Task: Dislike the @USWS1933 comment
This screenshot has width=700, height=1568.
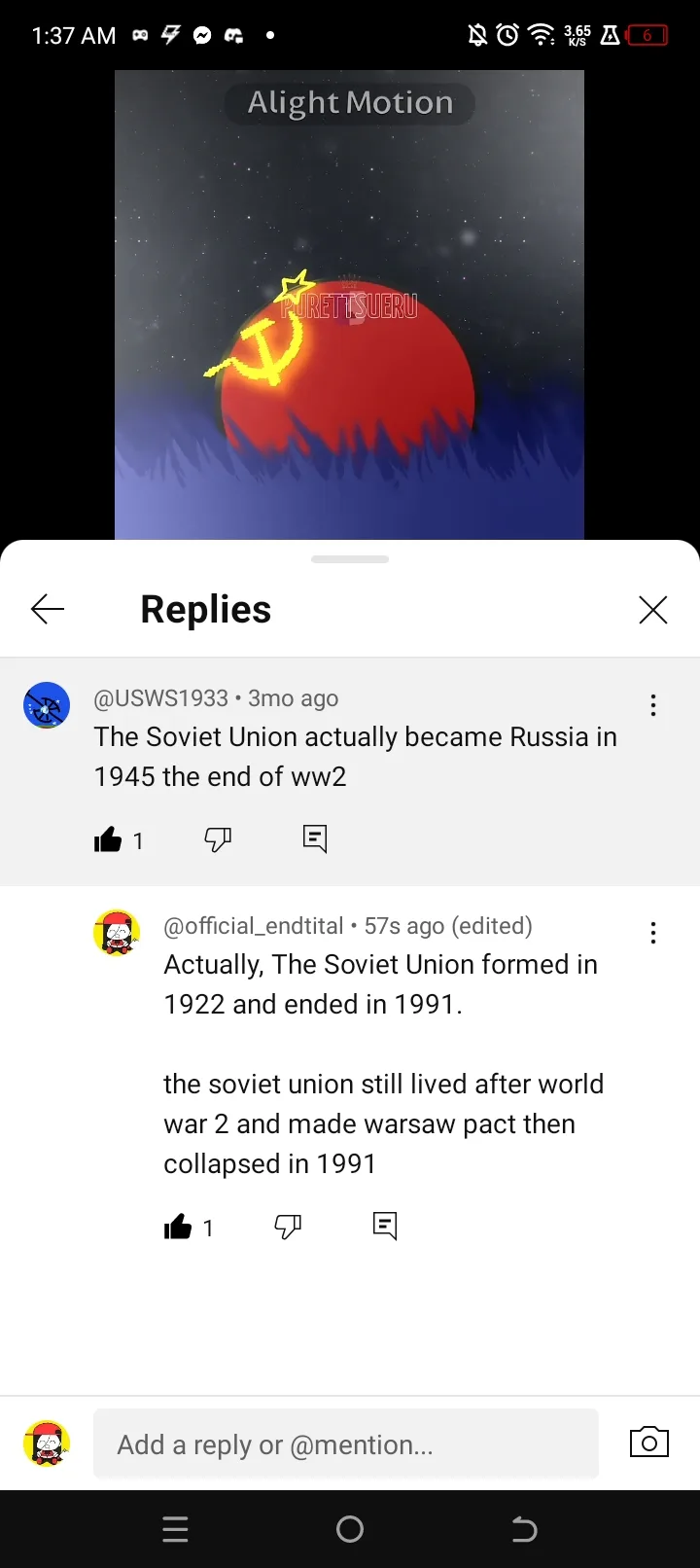Action: [x=218, y=839]
